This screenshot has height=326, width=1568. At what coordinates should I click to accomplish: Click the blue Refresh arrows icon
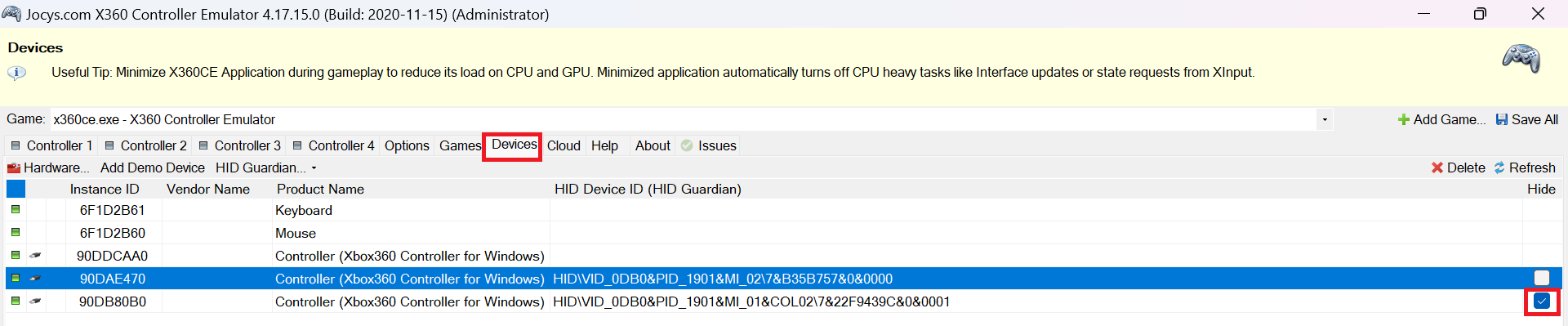tap(1499, 167)
